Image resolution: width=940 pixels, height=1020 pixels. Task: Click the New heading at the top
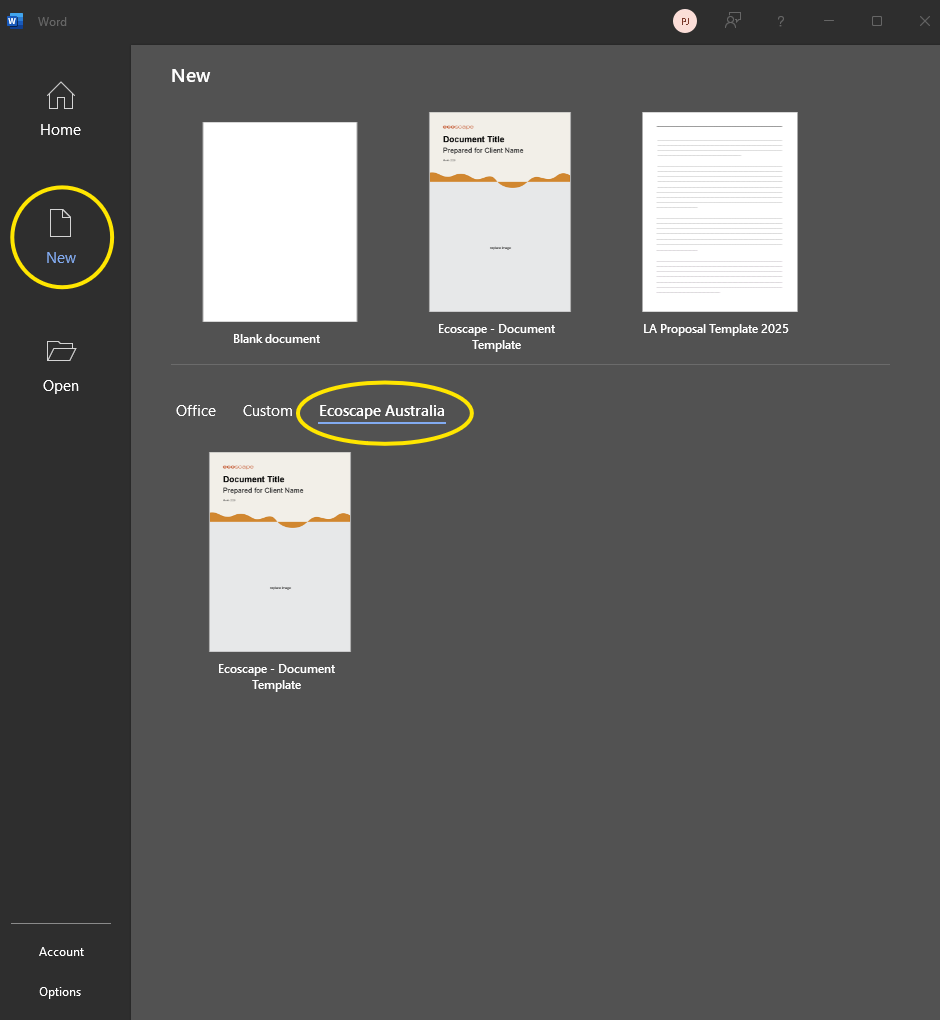click(190, 74)
